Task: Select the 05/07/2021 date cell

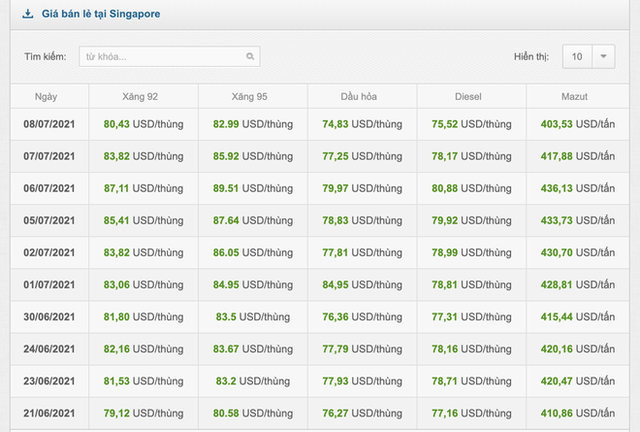Action: tap(49, 220)
